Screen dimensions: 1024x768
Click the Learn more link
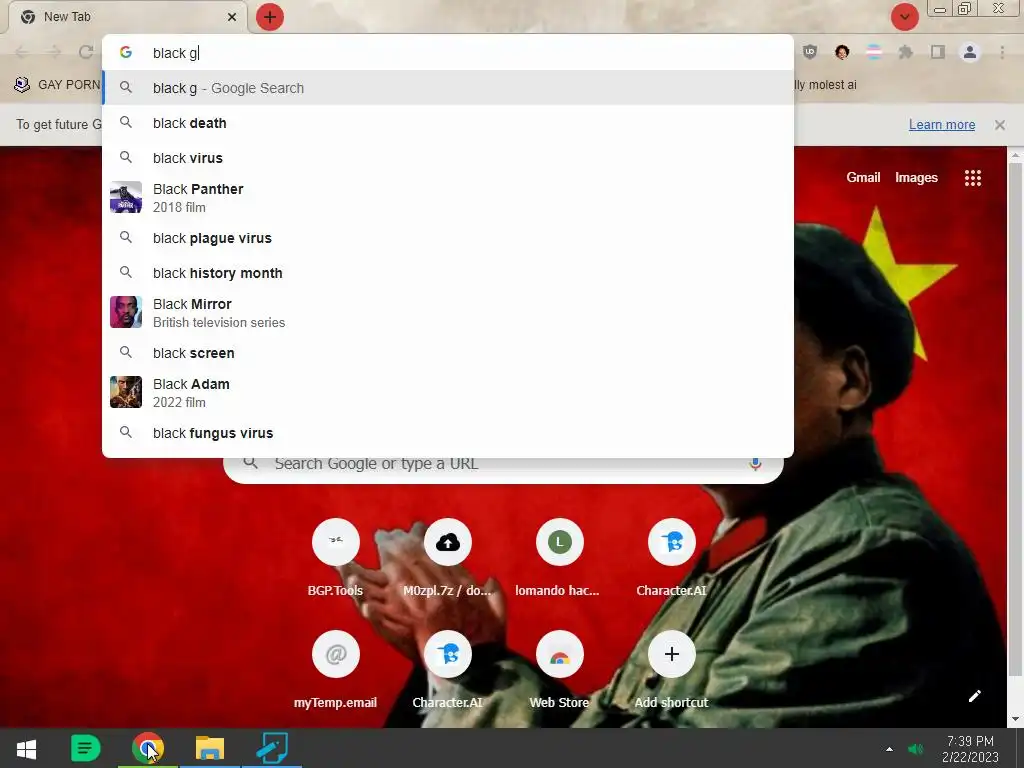[942, 124]
